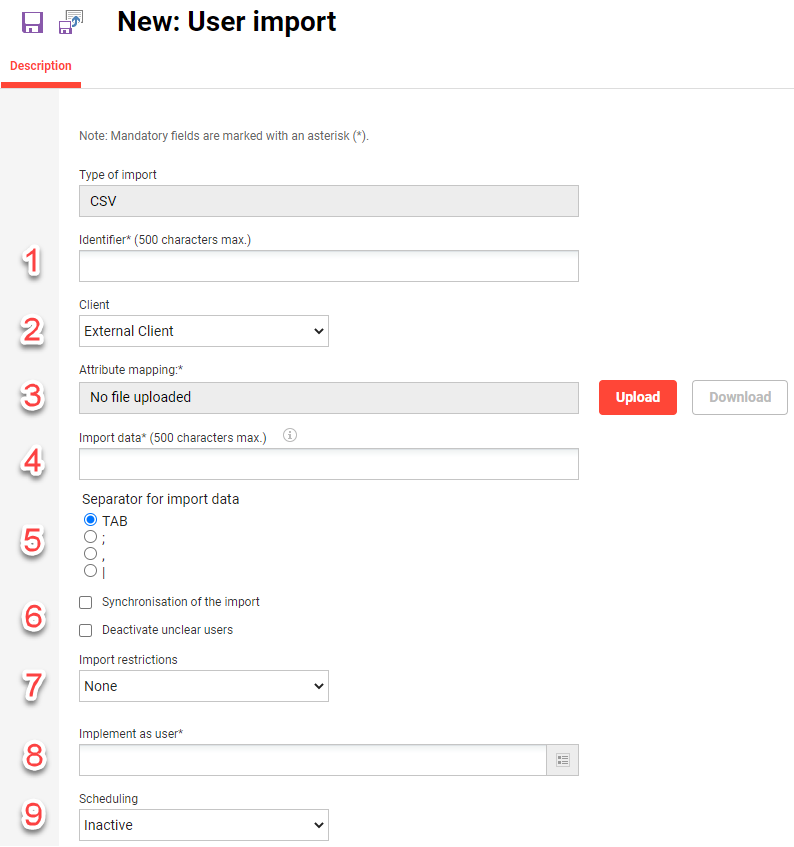The height and width of the screenshot is (847, 794).
Task: Select the TAB separator radio button
Action: (90, 520)
